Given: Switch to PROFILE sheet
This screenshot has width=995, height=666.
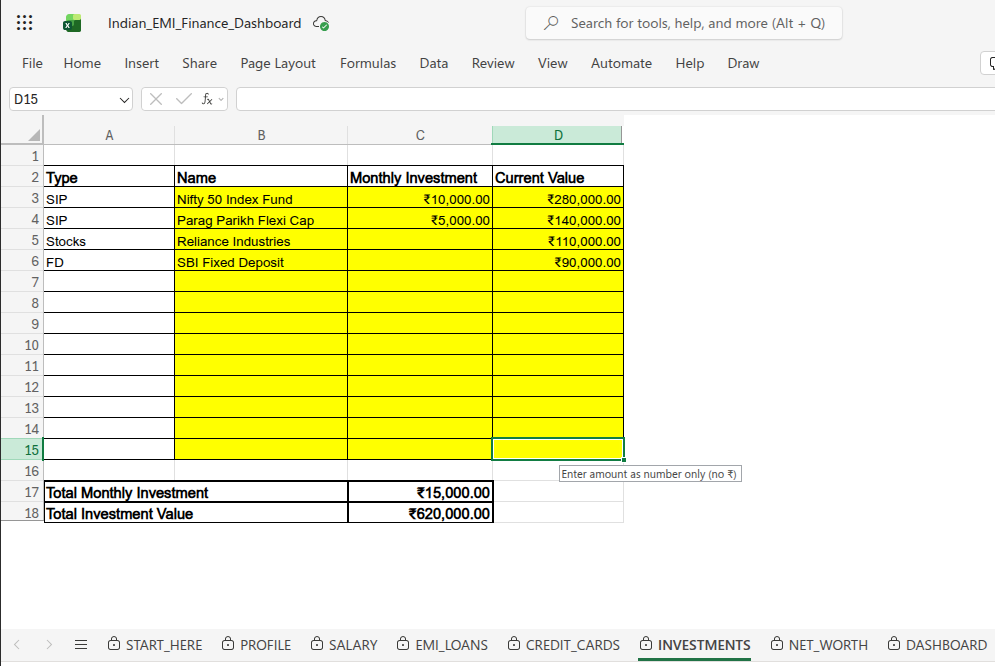Looking at the screenshot, I should tap(256, 644).
